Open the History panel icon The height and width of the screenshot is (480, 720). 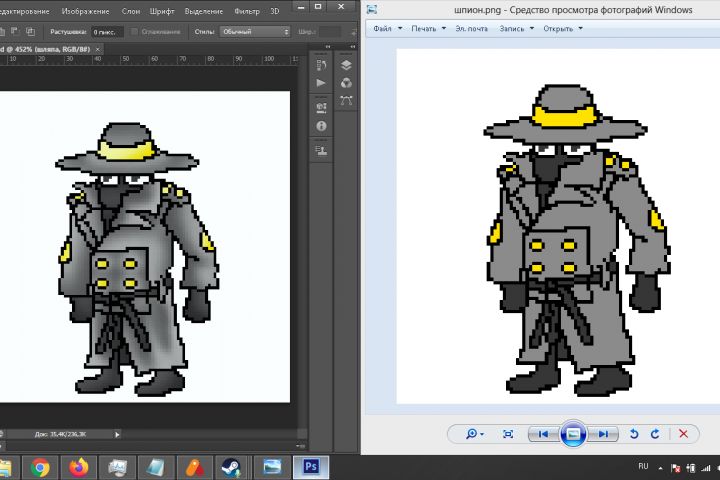tap(321, 63)
